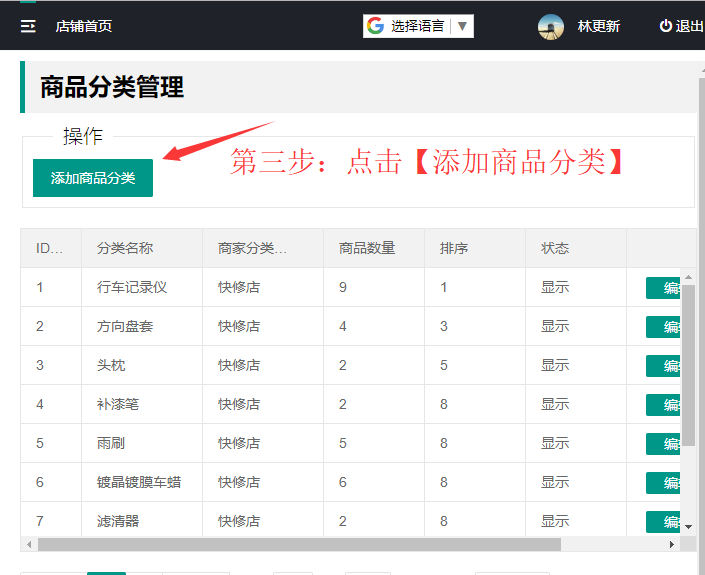Go to 店铺首页 store home
Image resolution: width=705 pixels, height=575 pixels.
pos(84,26)
